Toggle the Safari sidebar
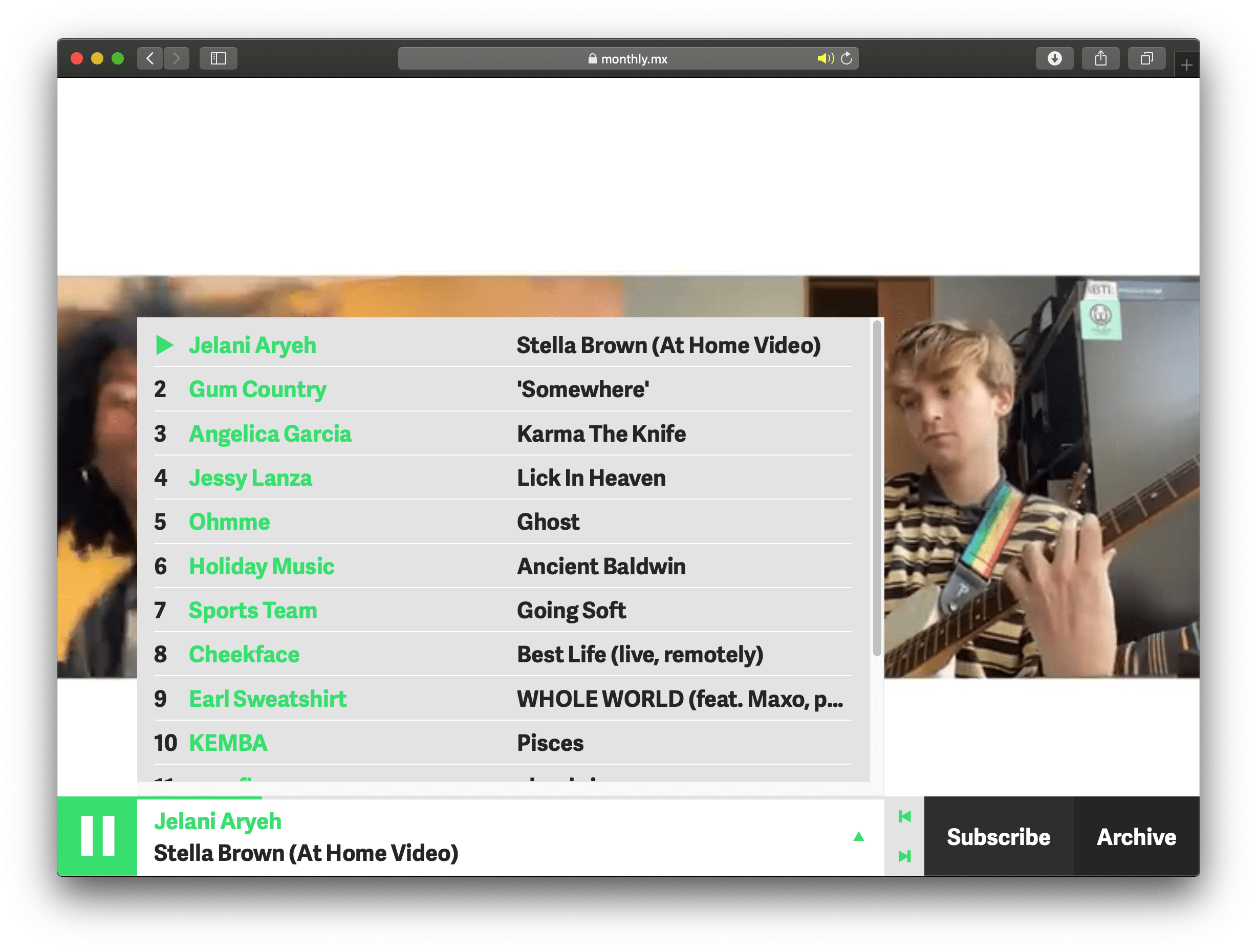Viewport: 1257px width, 952px height. (218, 58)
